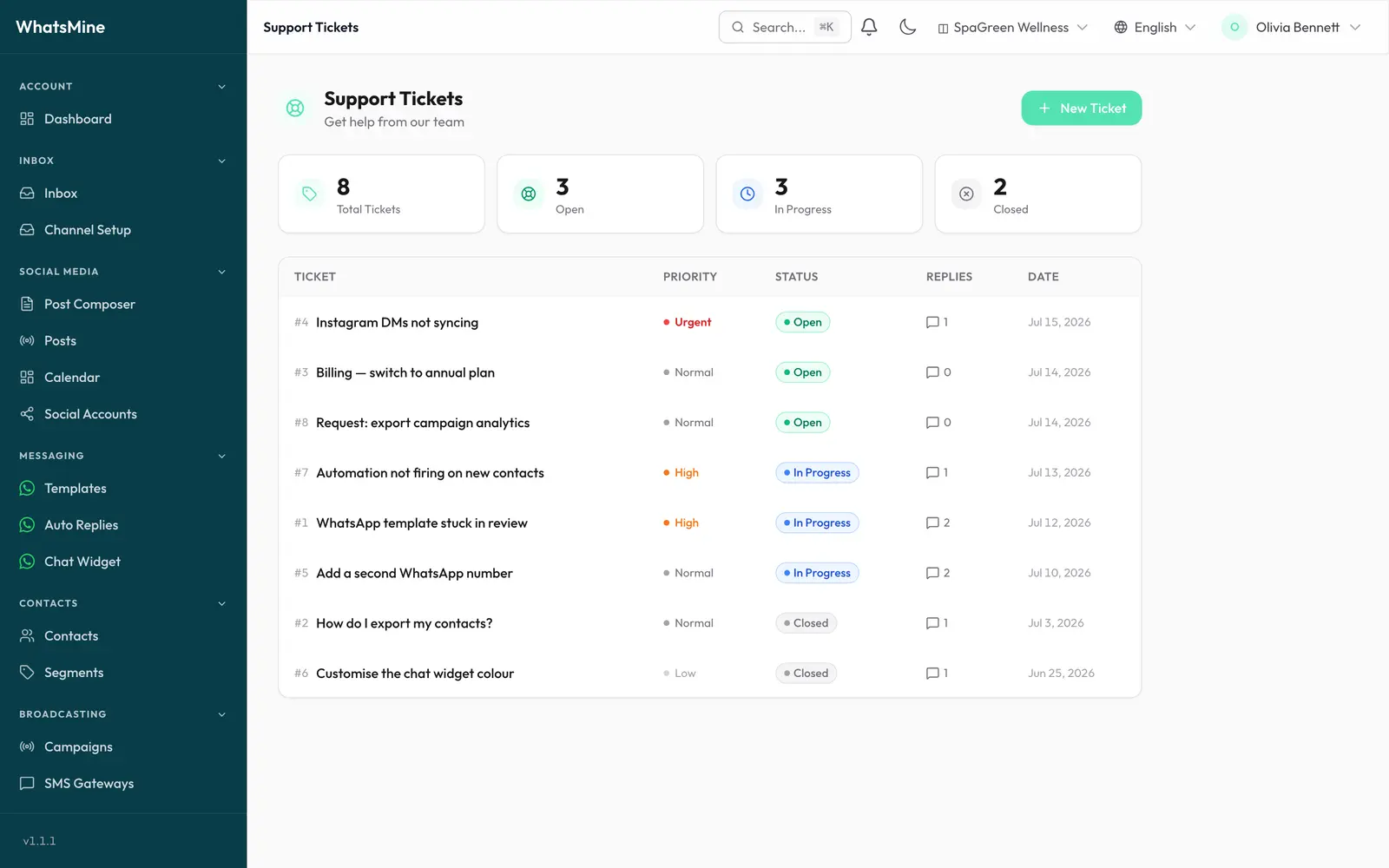Create a New Ticket
The width and height of the screenshot is (1389, 868).
pos(1081,108)
